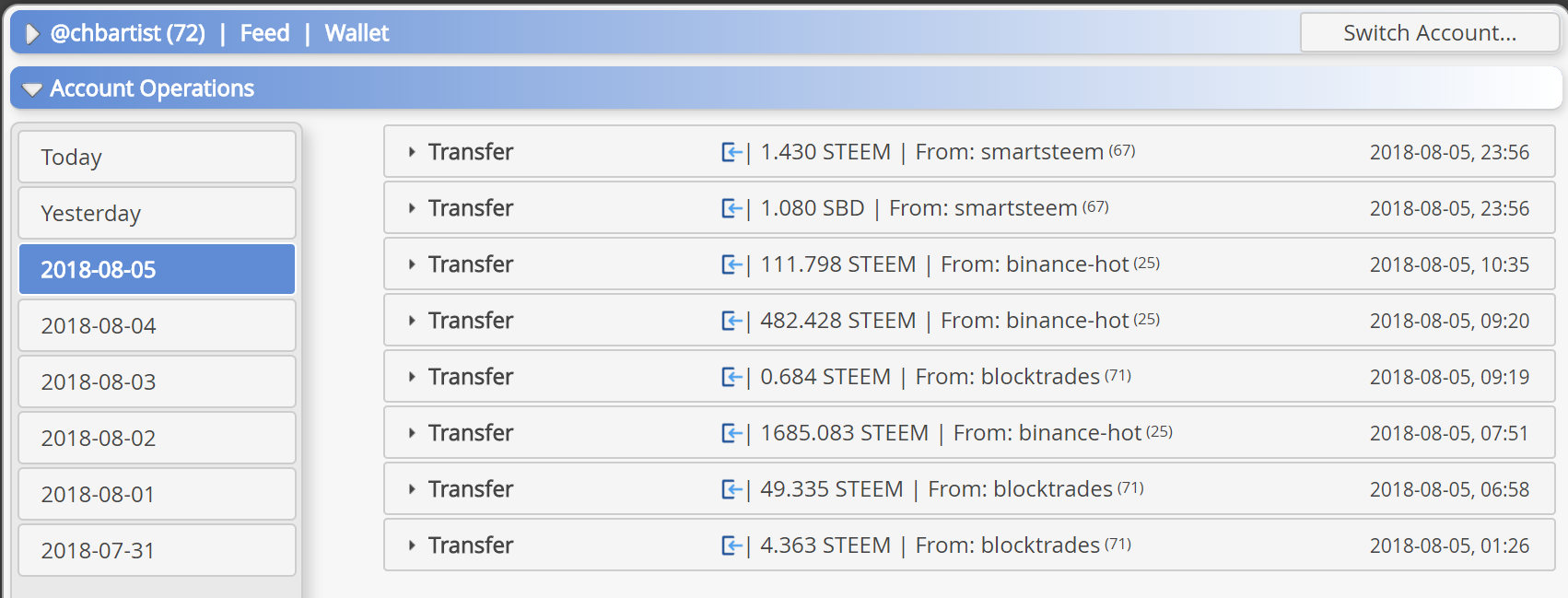Screen dimensions: 1568x598
Task: Open the Feed tab
Action: pyautogui.click(x=264, y=33)
